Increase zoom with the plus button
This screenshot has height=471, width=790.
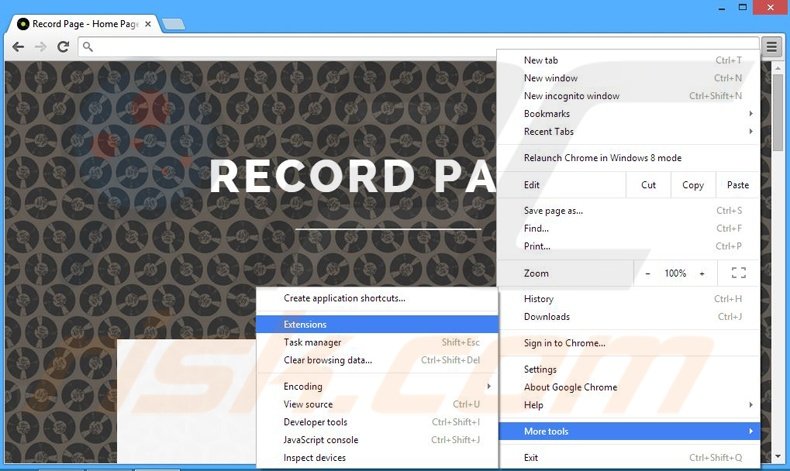point(702,273)
